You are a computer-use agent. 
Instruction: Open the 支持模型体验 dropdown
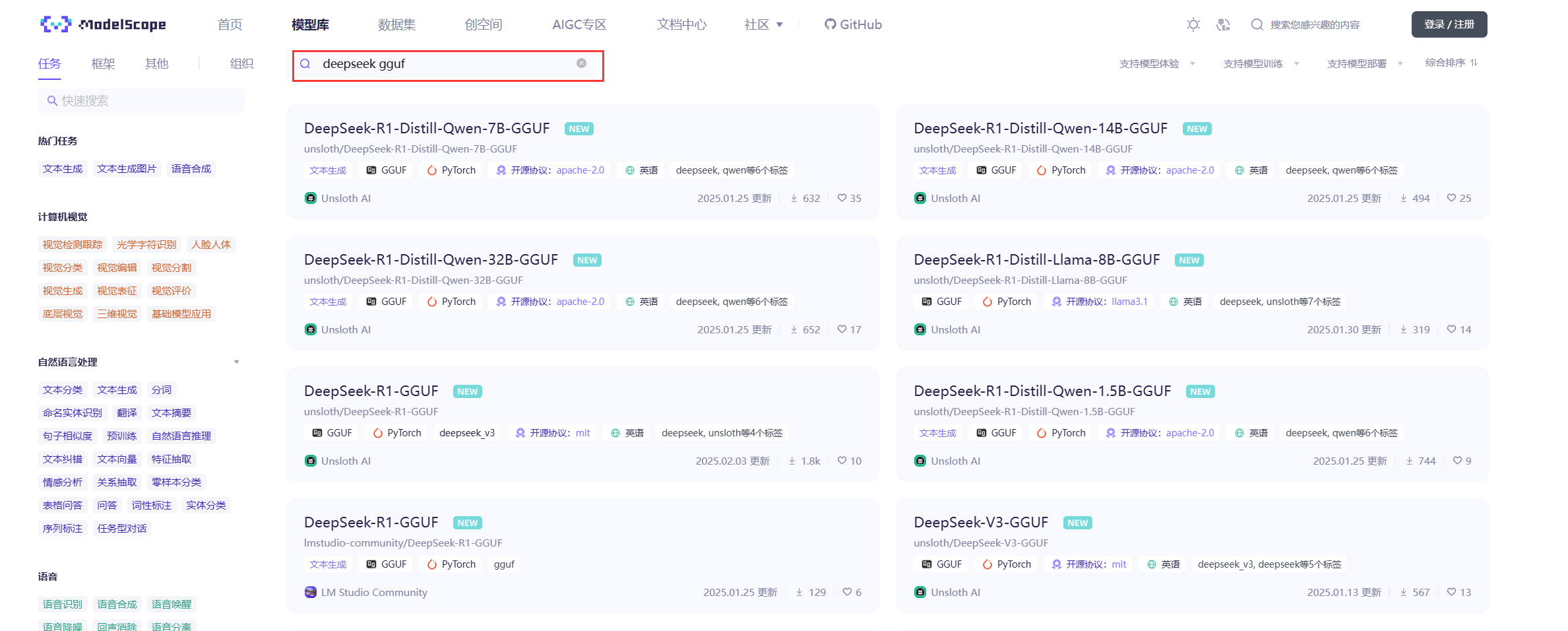coord(1157,64)
